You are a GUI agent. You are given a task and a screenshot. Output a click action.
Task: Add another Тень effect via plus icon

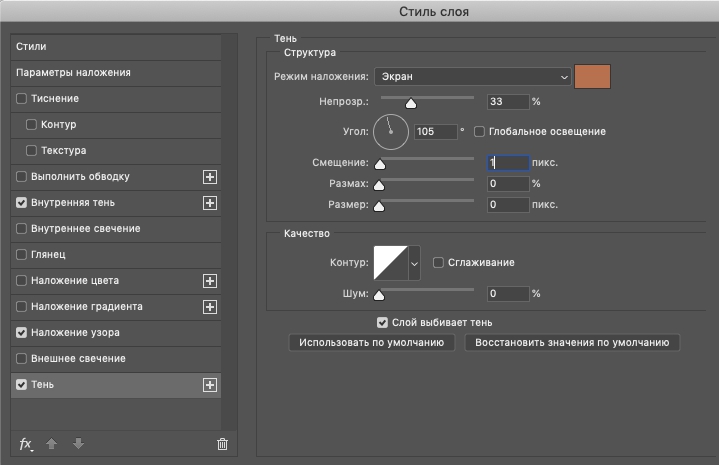210,385
